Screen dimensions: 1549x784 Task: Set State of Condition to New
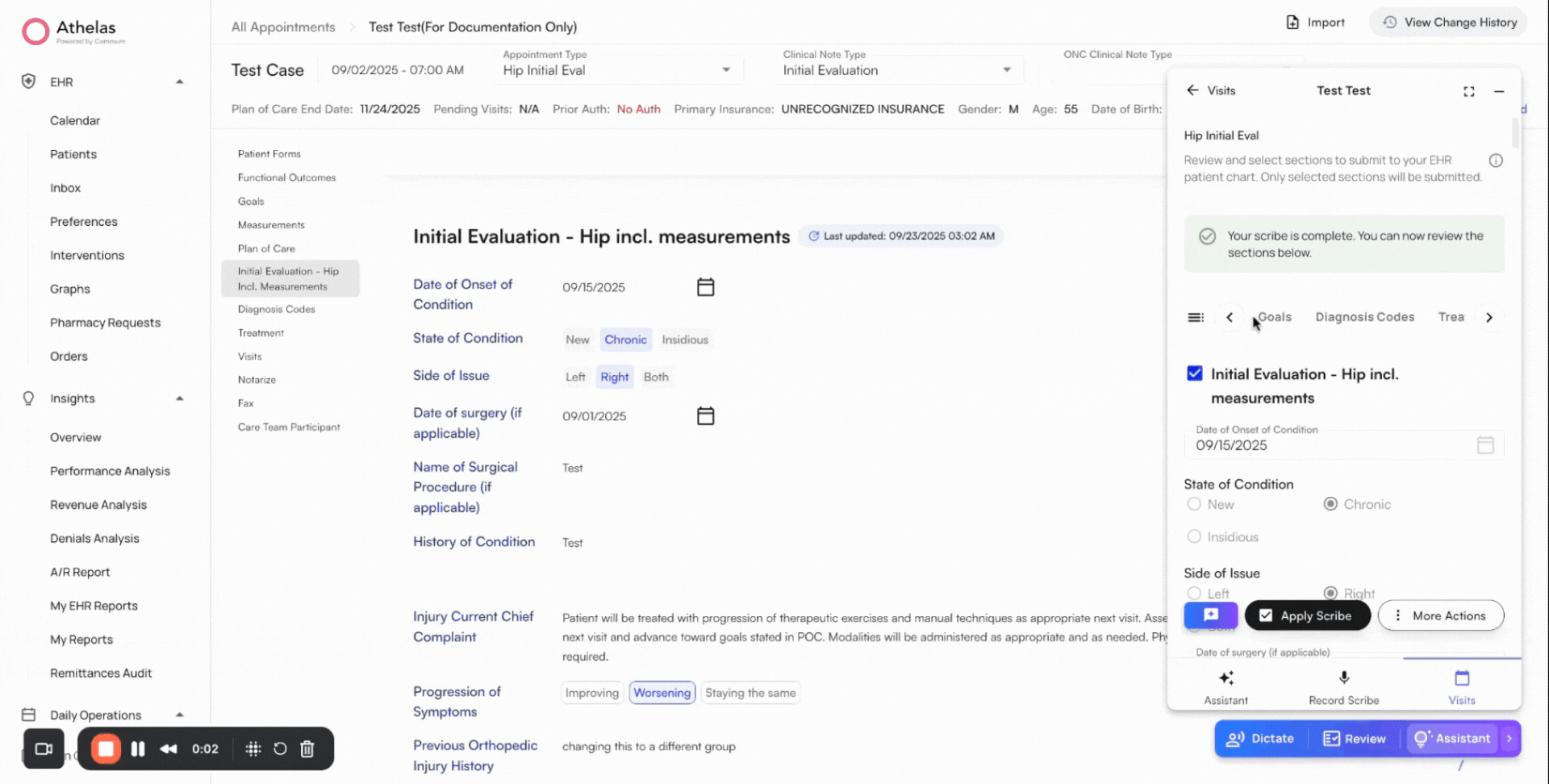pos(578,340)
